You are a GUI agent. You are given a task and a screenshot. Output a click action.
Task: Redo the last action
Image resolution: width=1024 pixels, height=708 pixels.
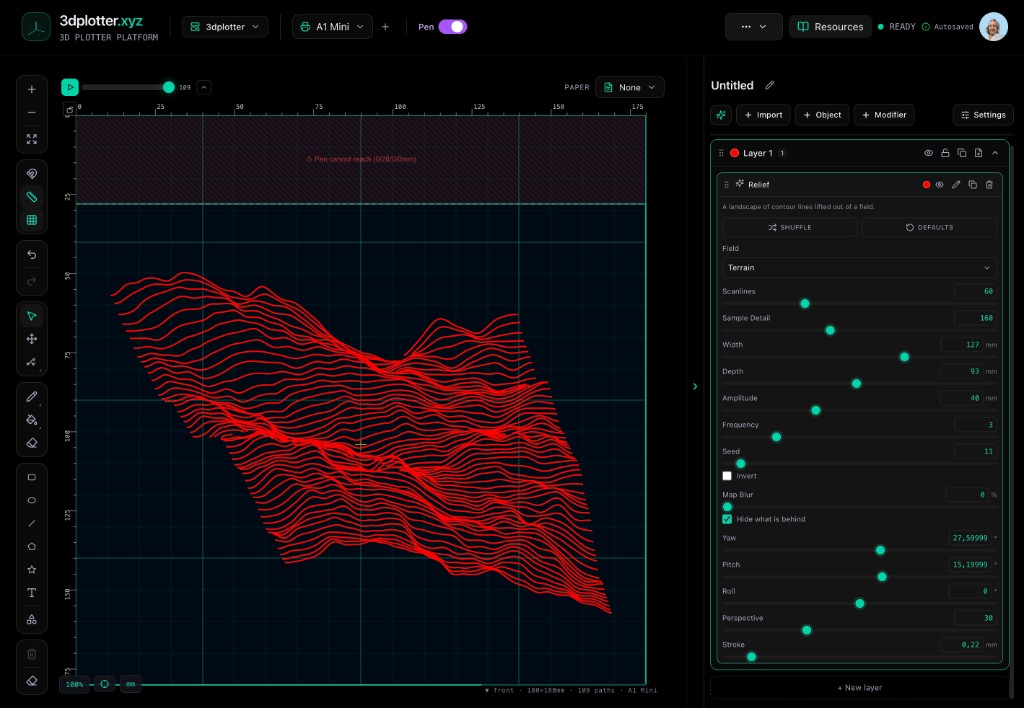31,282
